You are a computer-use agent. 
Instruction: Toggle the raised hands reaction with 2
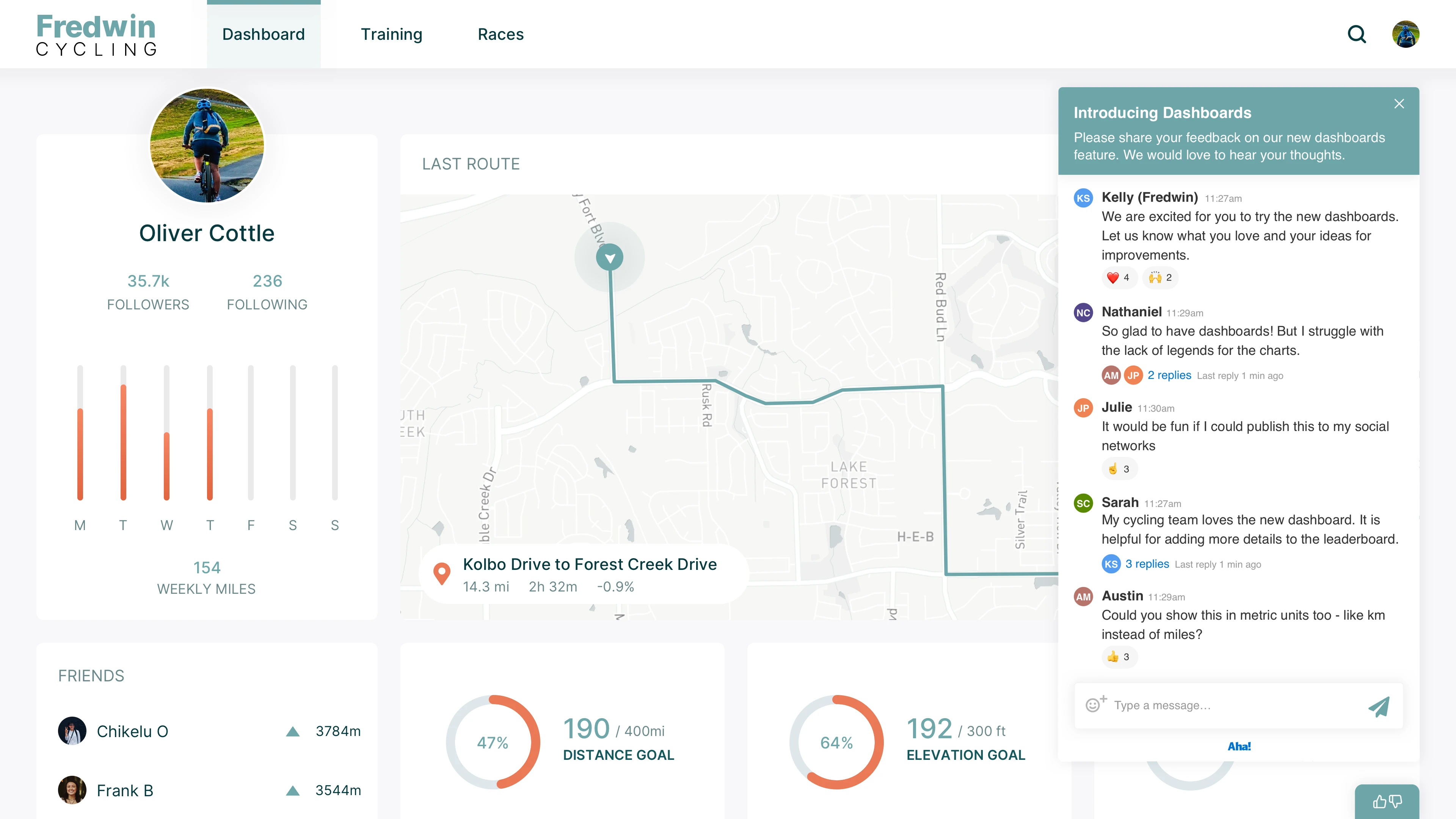click(1160, 278)
